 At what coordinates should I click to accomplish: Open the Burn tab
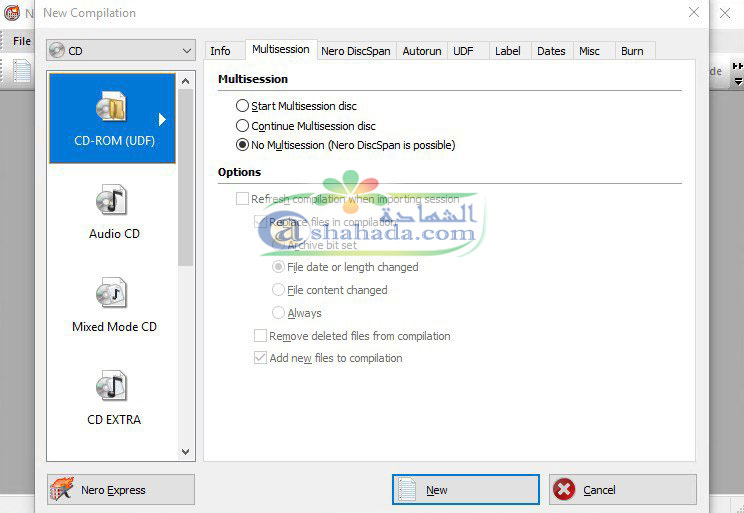pos(631,51)
